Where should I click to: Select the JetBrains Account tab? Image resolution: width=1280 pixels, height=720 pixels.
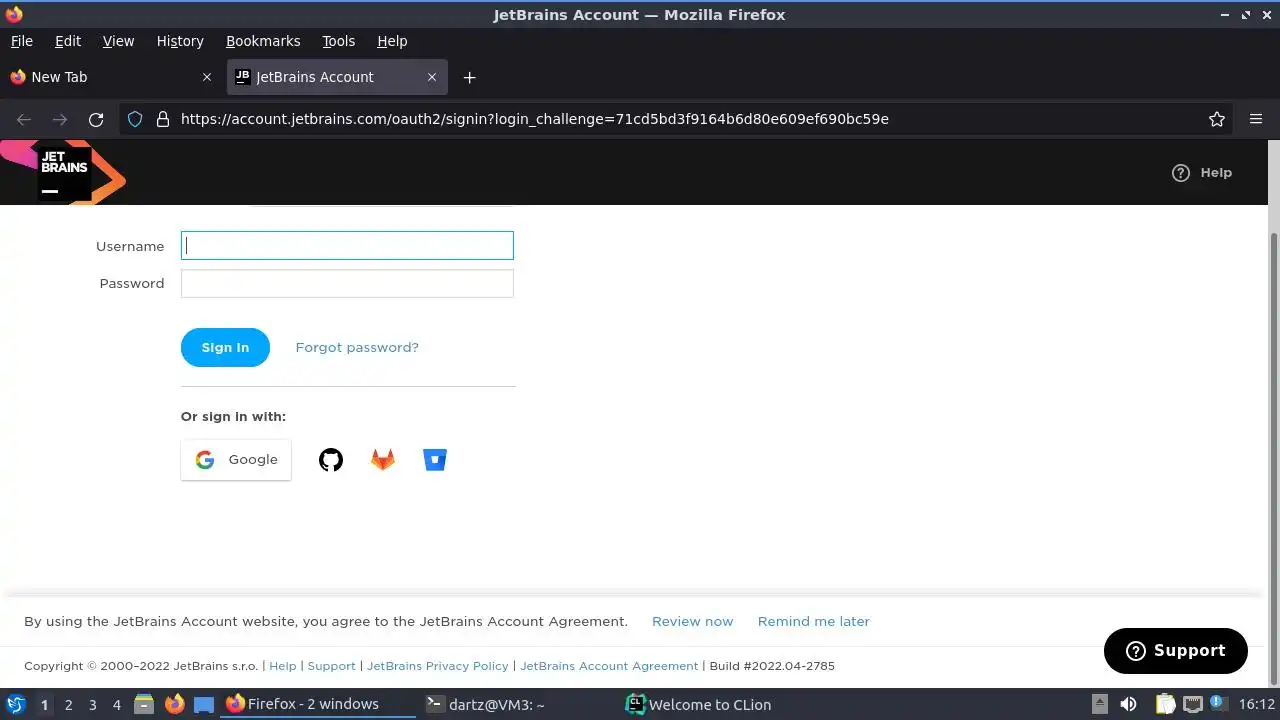pyautogui.click(x=337, y=77)
